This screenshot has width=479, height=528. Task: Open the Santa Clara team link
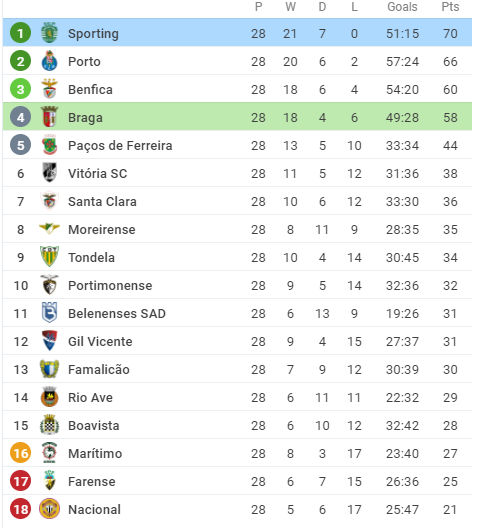coord(102,201)
